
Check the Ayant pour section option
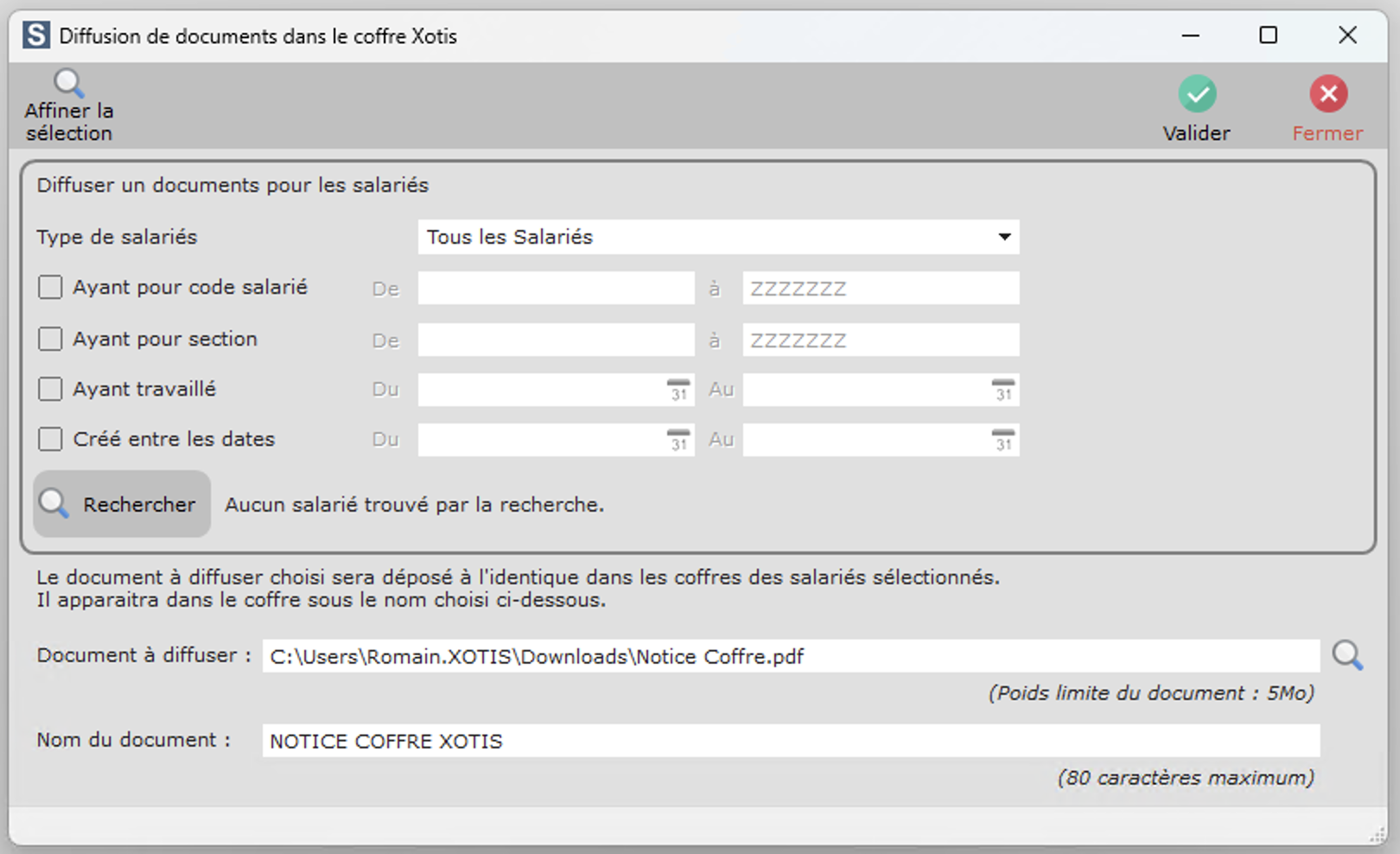click(x=50, y=339)
